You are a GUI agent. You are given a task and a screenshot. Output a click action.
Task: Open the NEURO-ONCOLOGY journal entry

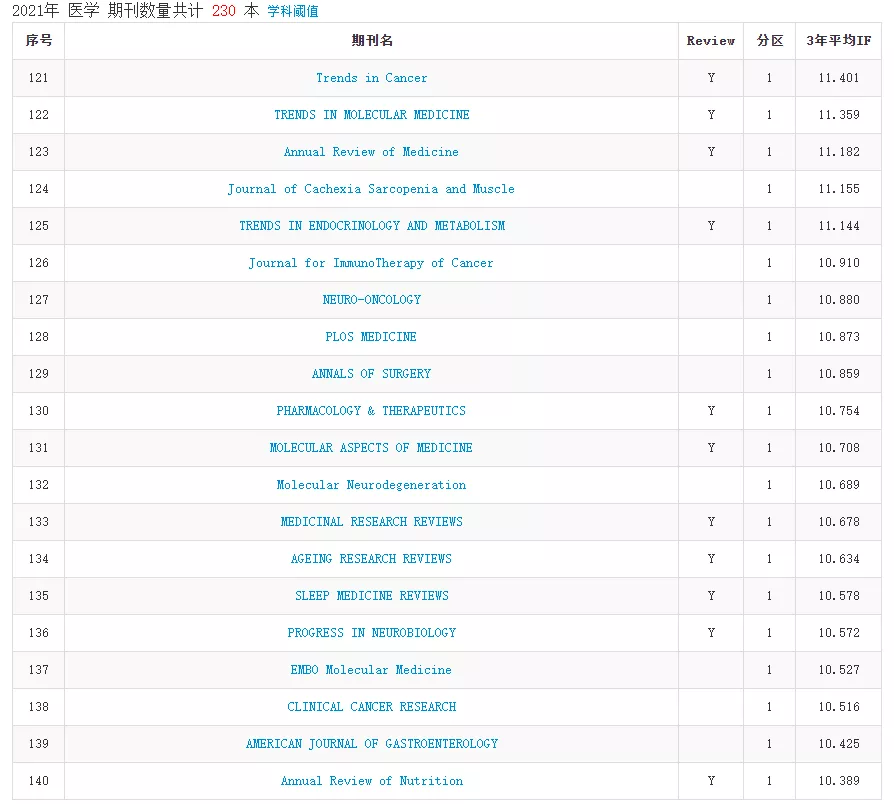[x=371, y=300]
